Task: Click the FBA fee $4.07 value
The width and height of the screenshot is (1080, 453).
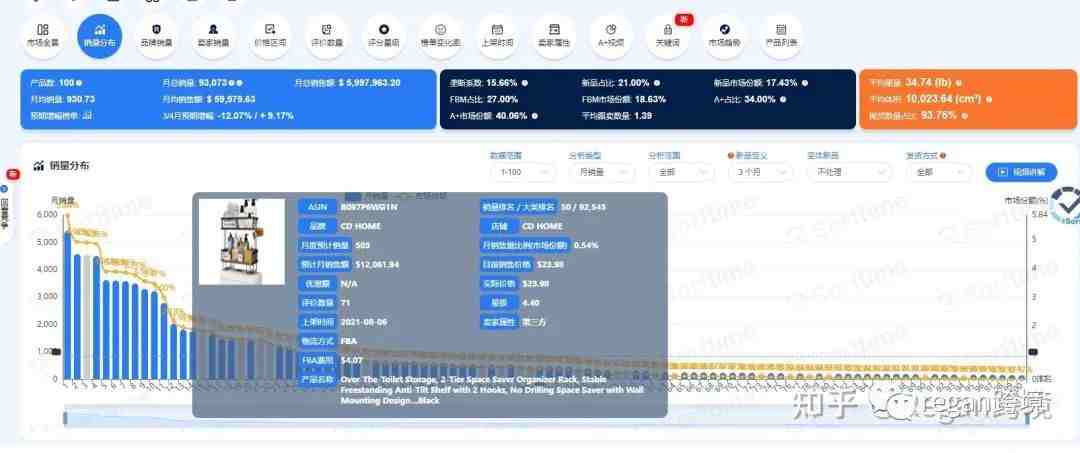Action: tap(351, 360)
